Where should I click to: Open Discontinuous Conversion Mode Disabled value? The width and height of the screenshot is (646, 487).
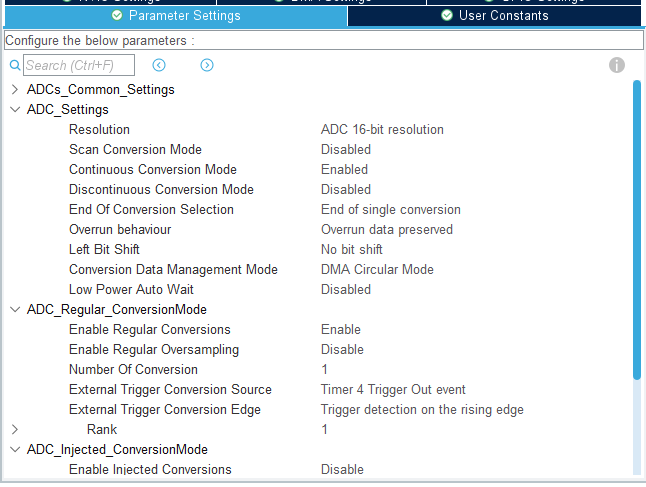[346, 190]
